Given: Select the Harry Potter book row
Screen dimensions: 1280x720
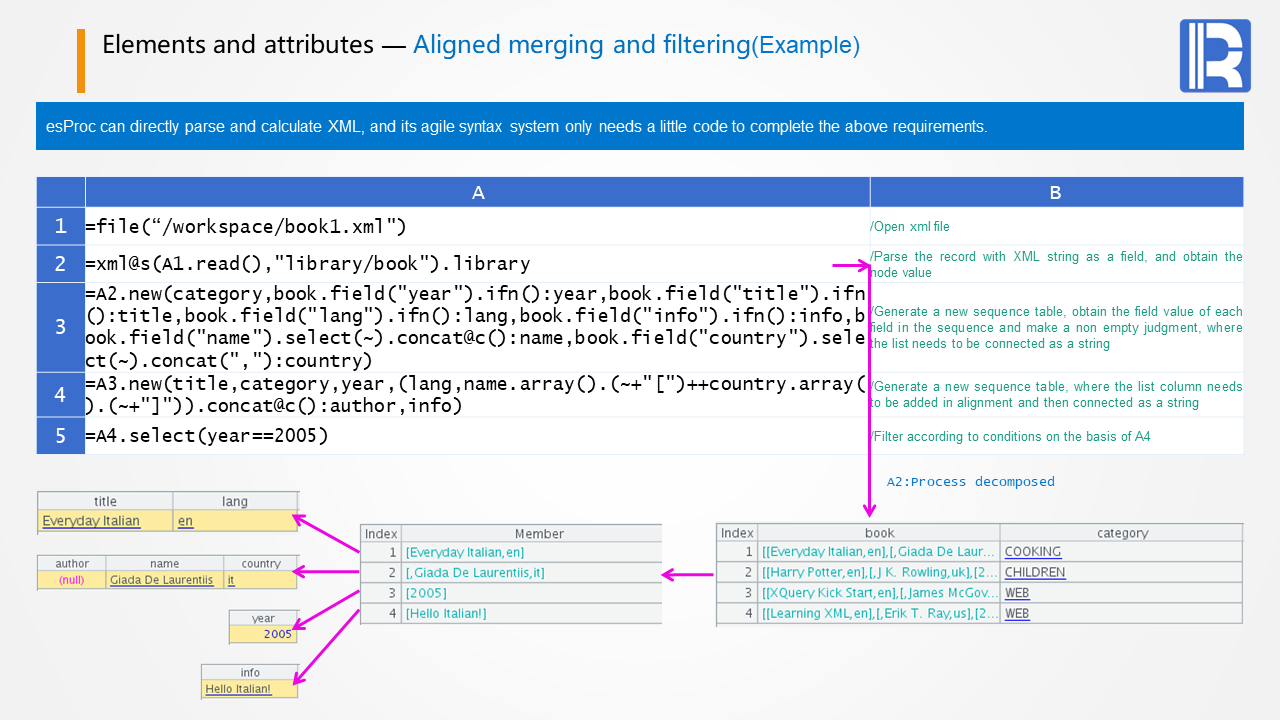Looking at the screenshot, I should (x=878, y=573).
